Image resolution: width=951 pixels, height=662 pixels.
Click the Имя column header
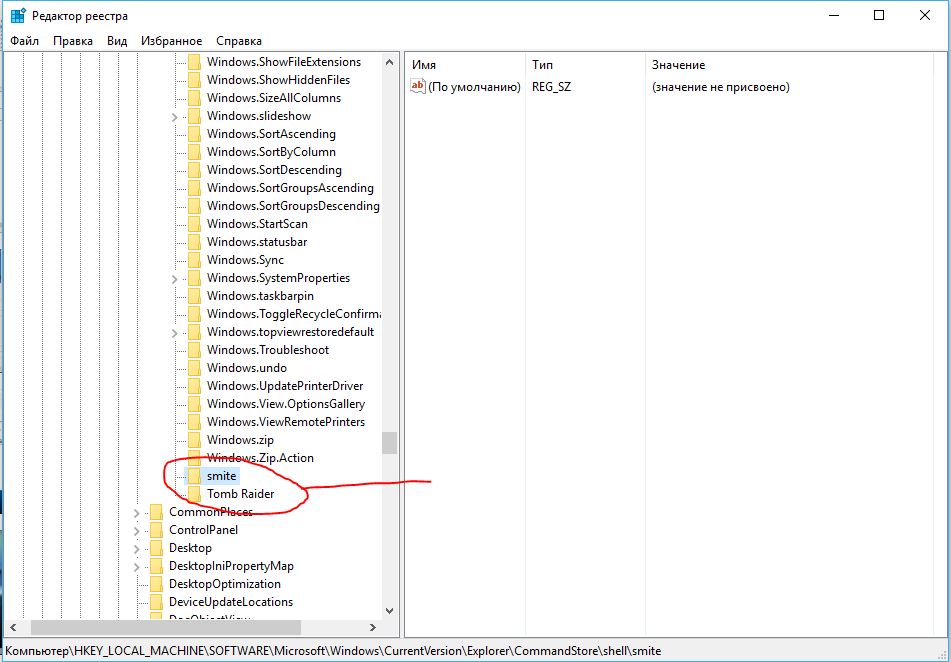(x=424, y=65)
